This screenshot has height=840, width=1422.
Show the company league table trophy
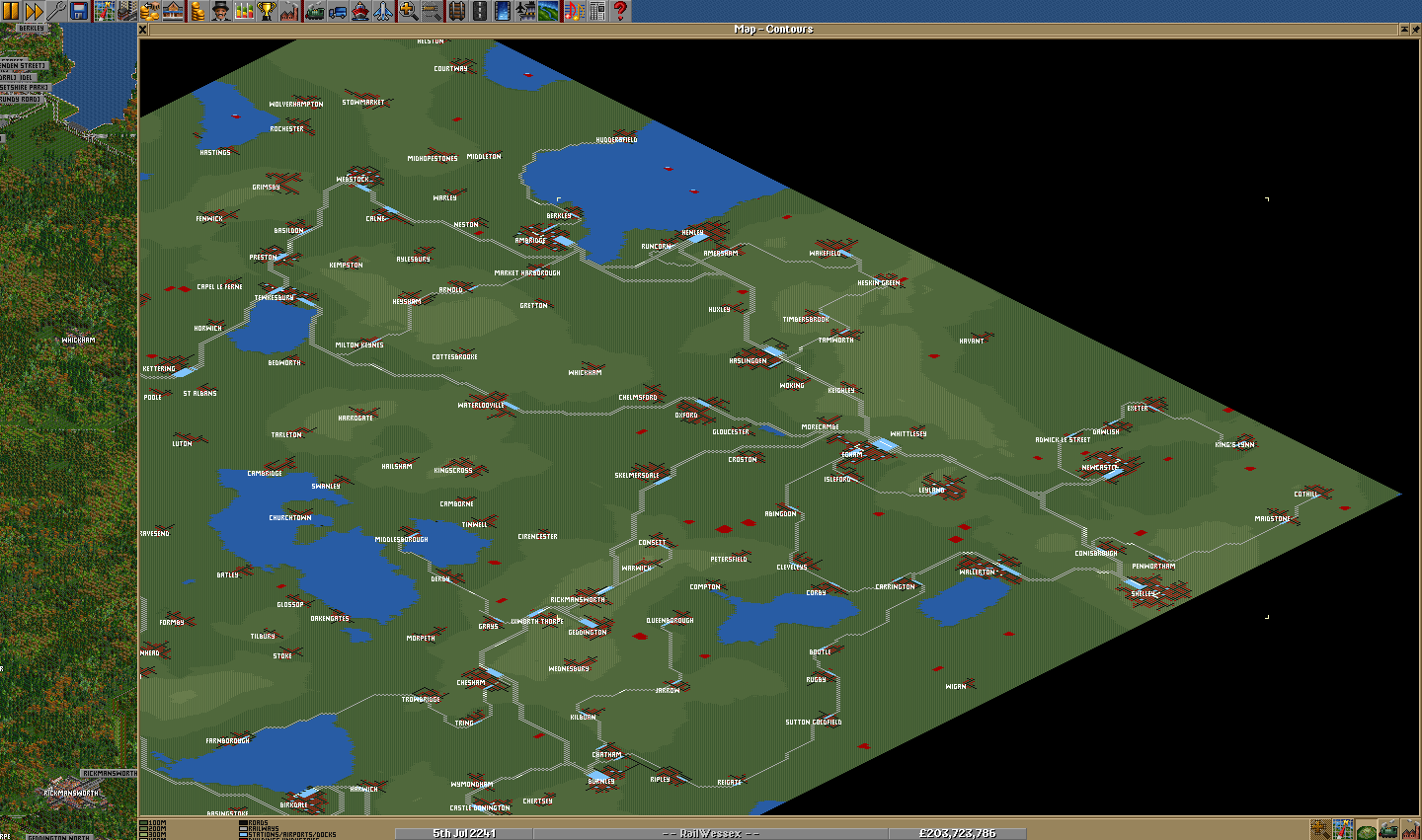(267, 11)
